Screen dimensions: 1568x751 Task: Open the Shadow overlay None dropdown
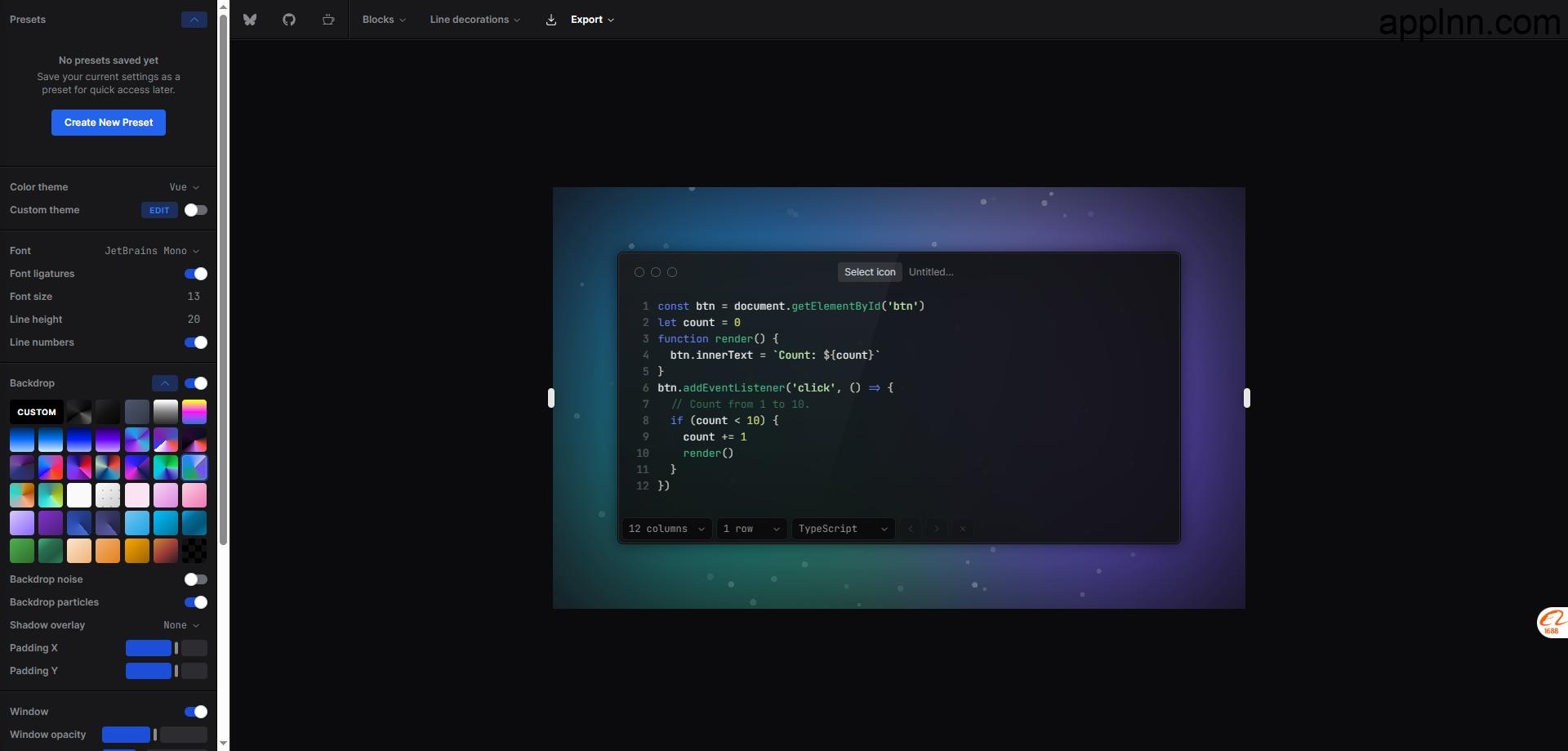[x=181, y=625]
